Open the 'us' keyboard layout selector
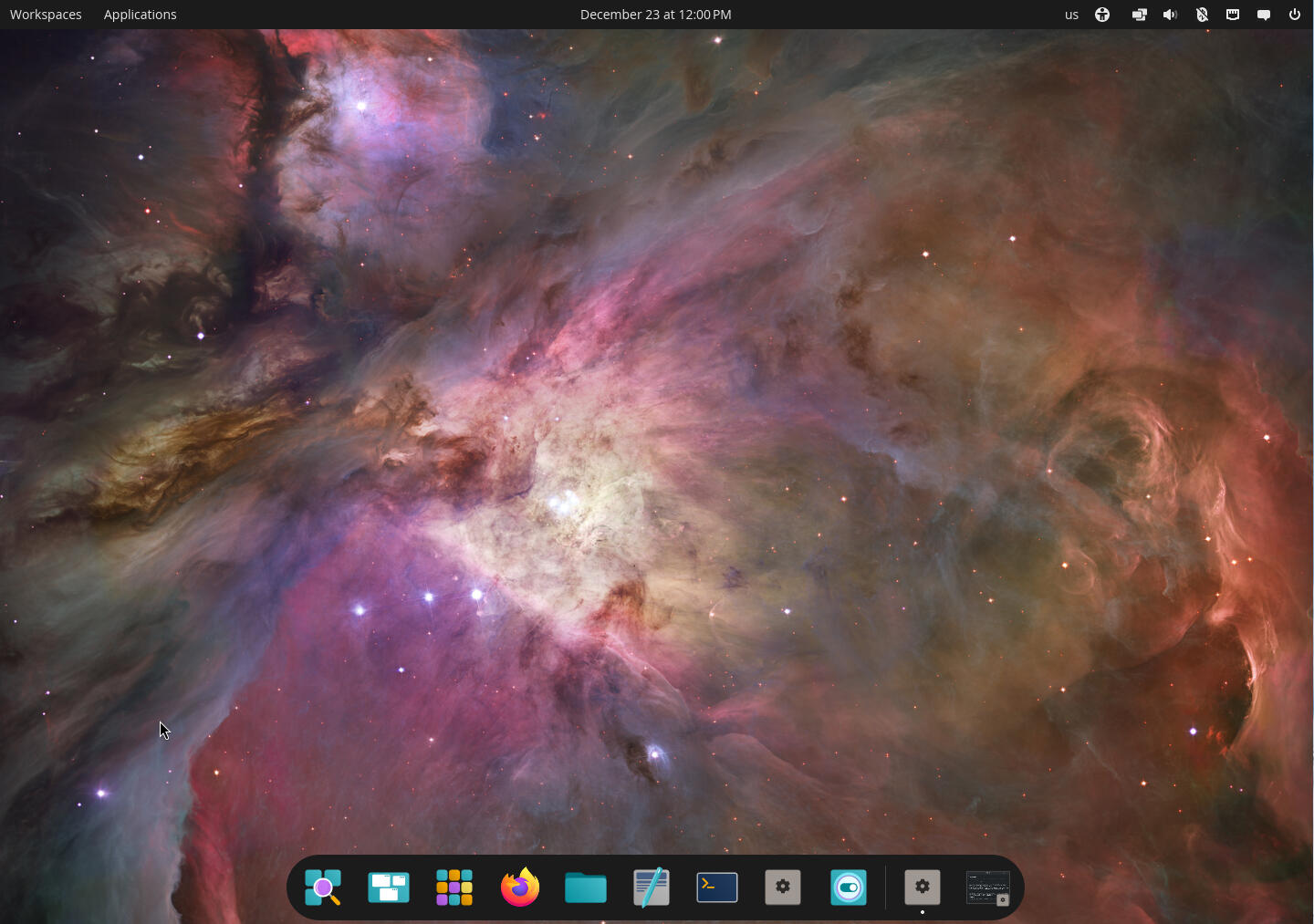 click(1071, 15)
